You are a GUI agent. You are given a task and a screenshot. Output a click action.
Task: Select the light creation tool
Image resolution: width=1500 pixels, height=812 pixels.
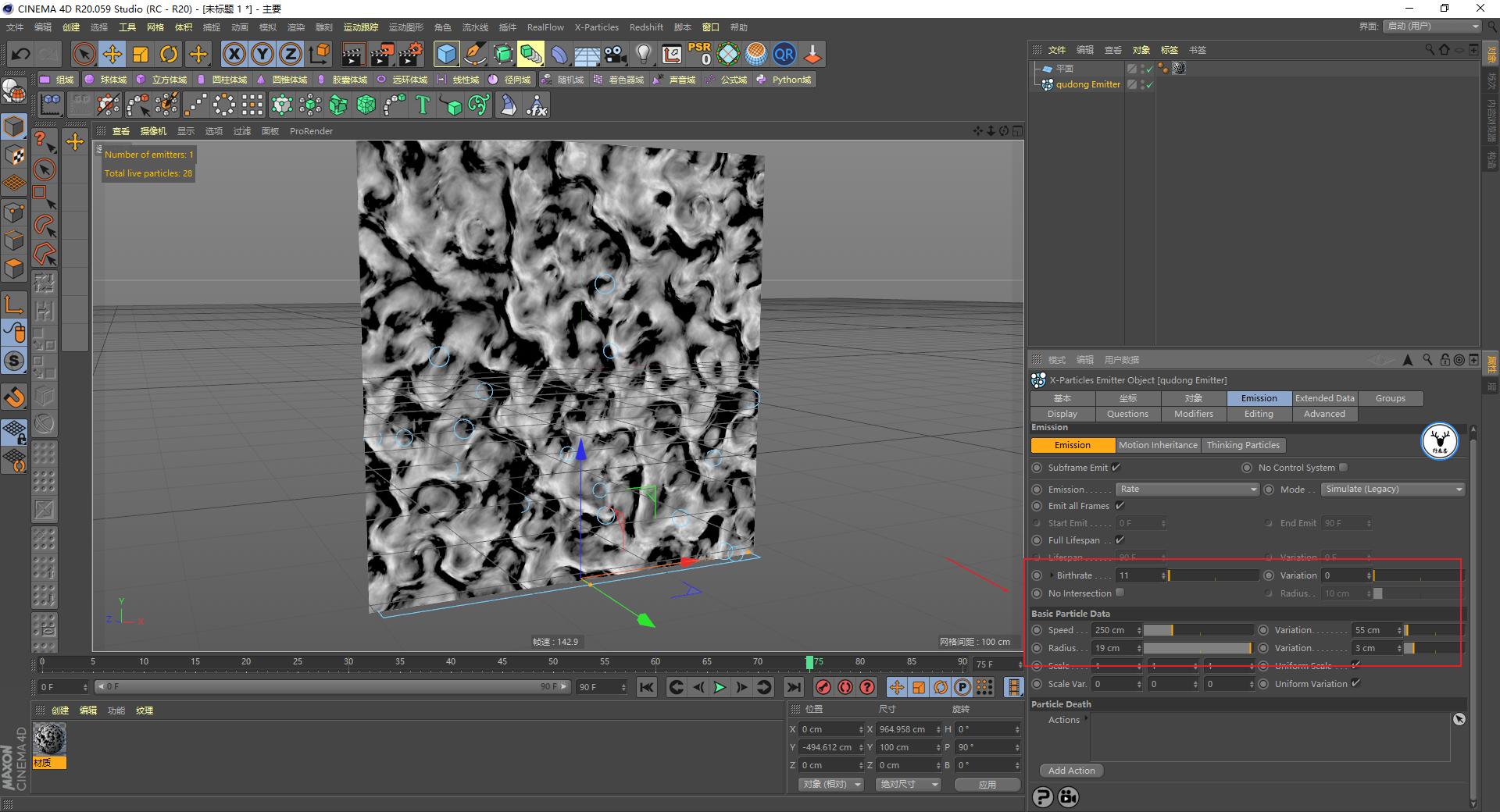coord(642,54)
